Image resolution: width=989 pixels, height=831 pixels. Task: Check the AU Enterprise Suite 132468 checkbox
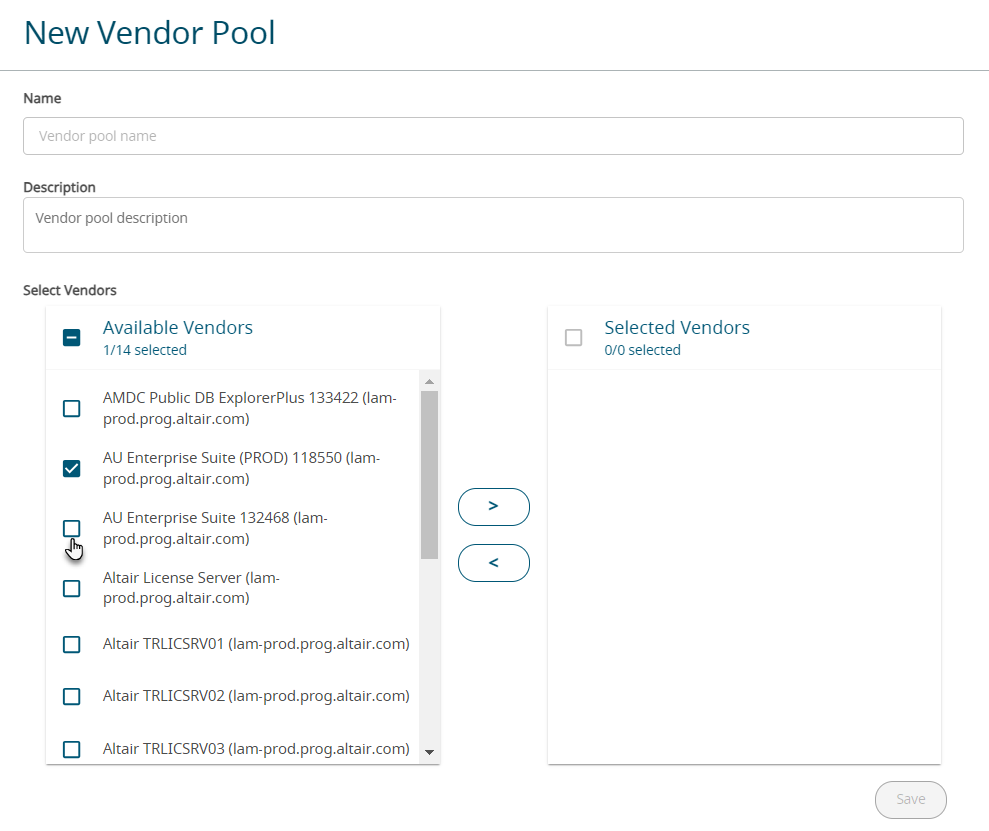72,528
